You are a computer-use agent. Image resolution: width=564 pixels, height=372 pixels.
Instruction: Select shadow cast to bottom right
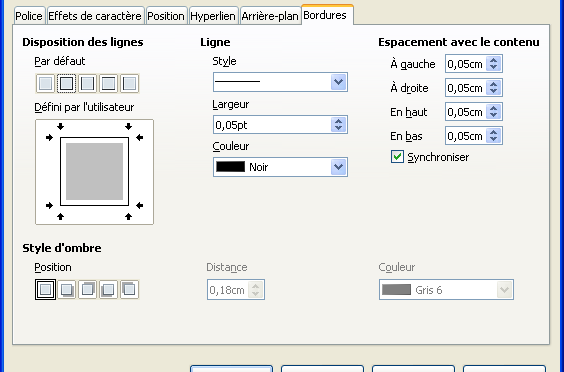click(x=67, y=289)
